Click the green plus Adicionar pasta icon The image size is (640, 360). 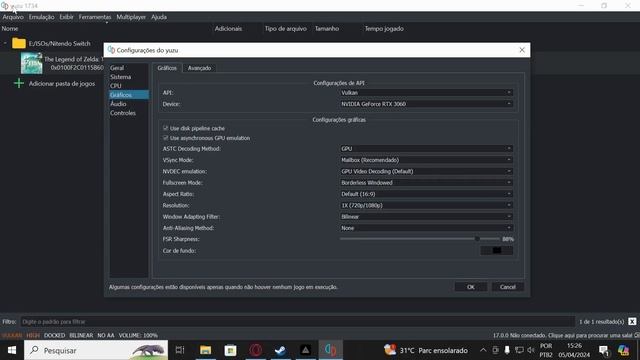[x=19, y=83]
